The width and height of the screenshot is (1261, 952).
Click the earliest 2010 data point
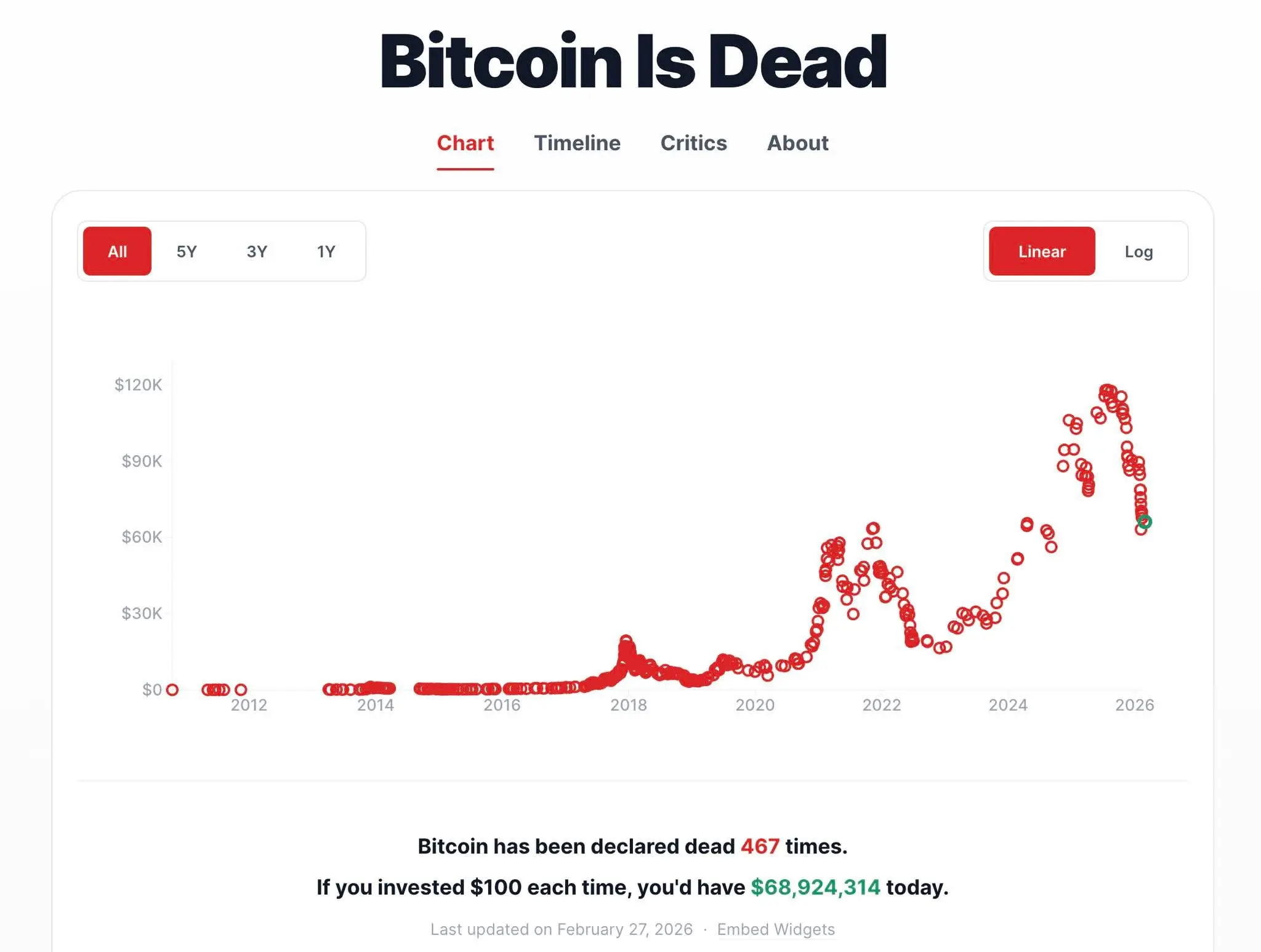173,690
